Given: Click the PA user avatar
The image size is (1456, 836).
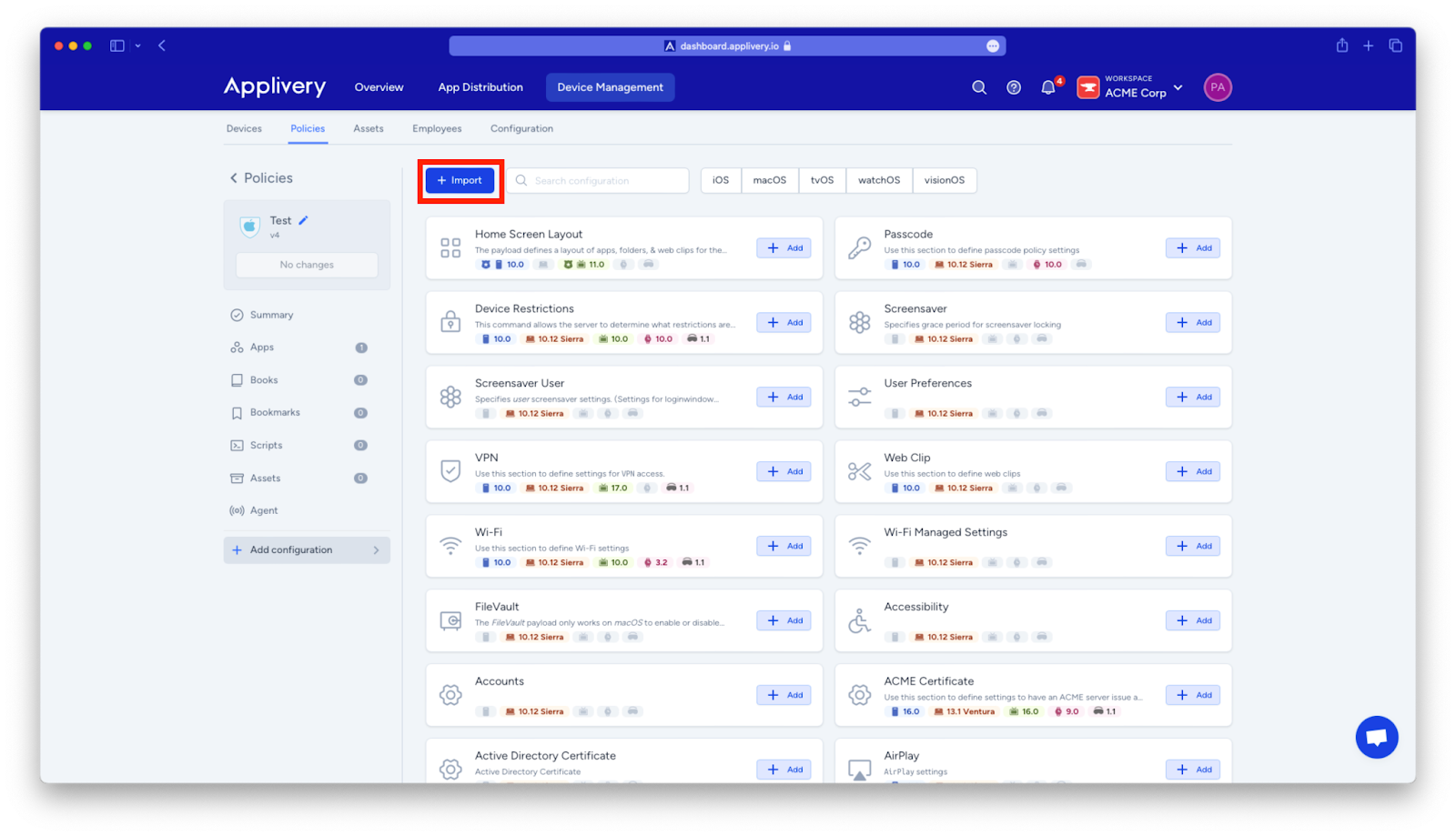Looking at the screenshot, I should click(x=1218, y=87).
